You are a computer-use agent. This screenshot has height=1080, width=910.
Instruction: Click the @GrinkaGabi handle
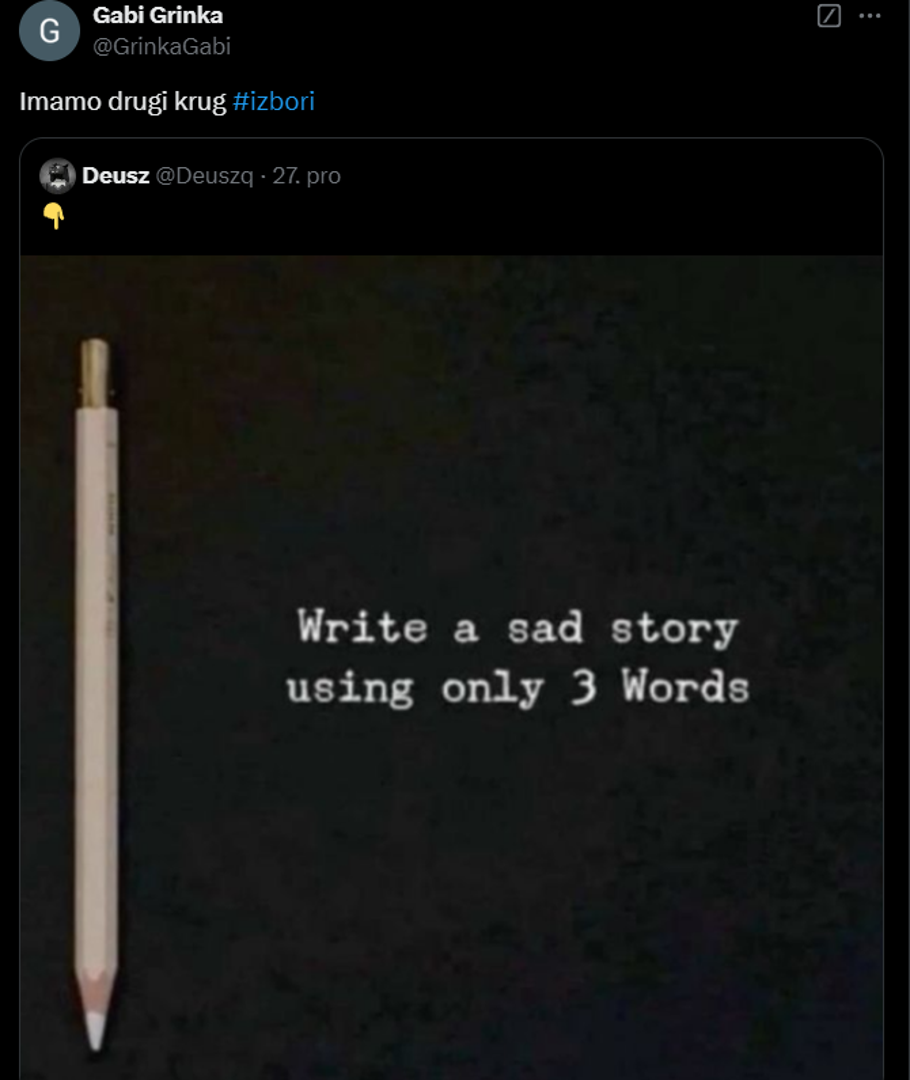[x=162, y=46]
